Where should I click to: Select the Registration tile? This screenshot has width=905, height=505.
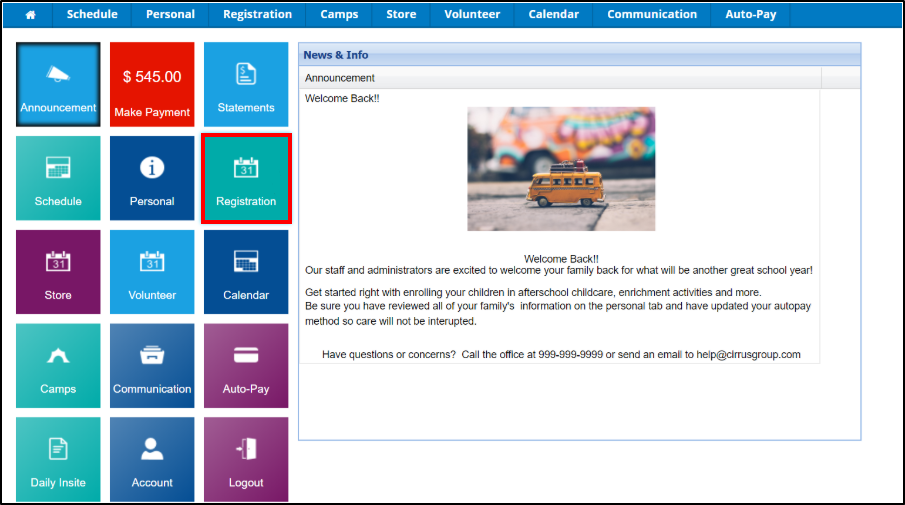click(x=246, y=178)
